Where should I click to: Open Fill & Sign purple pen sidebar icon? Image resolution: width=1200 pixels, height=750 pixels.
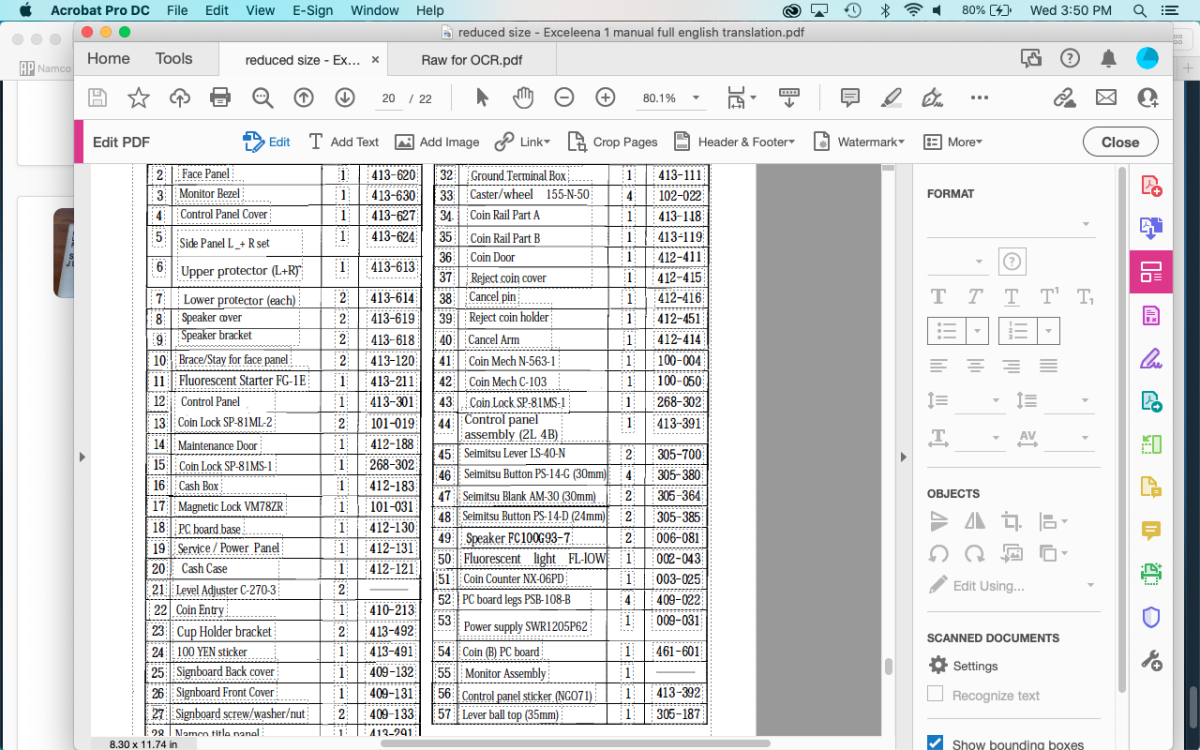point(1150,358)
